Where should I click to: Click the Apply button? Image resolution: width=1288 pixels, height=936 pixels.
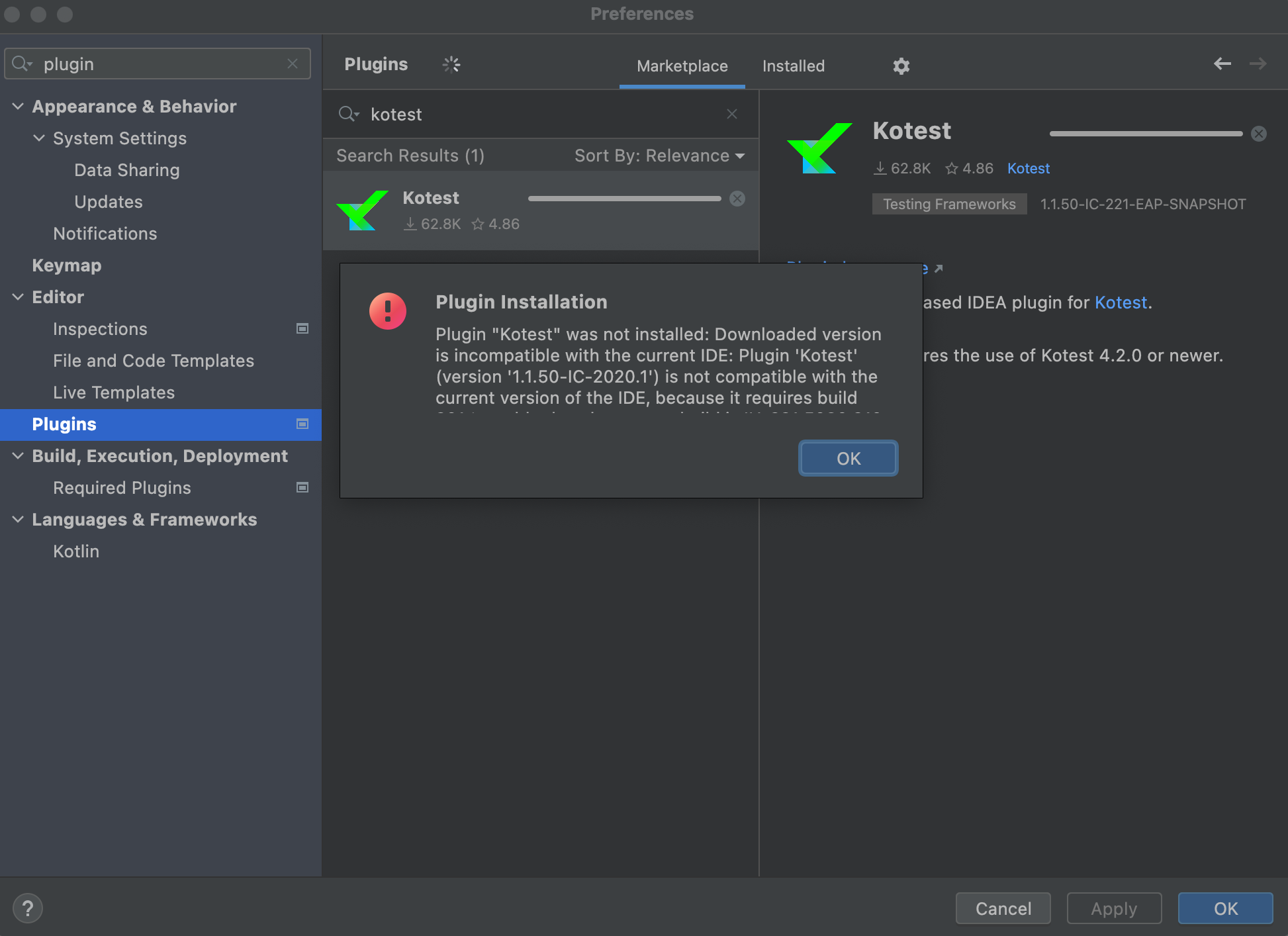(1113, 908)
